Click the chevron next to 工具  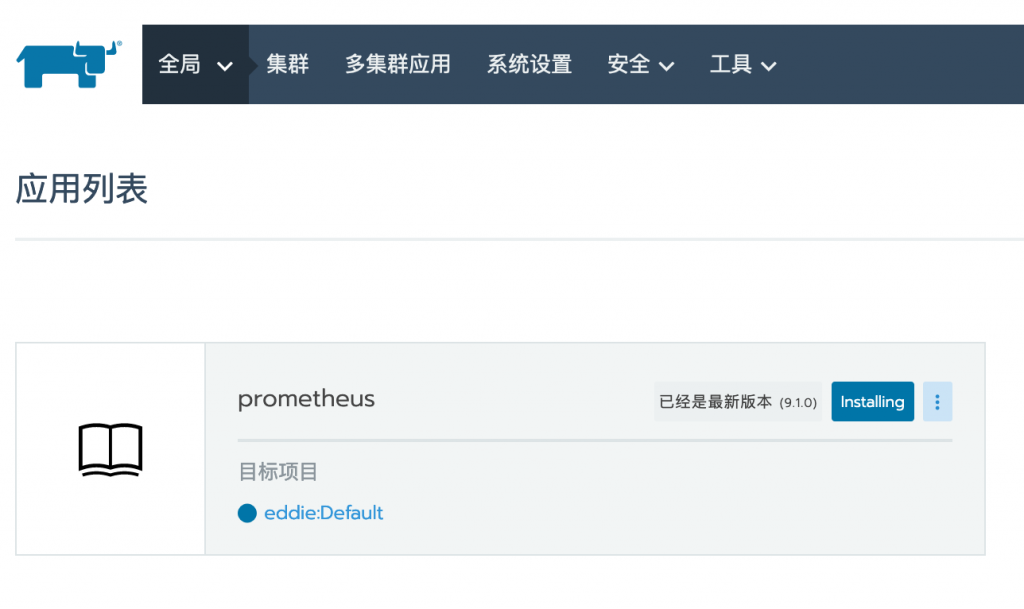coord(769,66)
